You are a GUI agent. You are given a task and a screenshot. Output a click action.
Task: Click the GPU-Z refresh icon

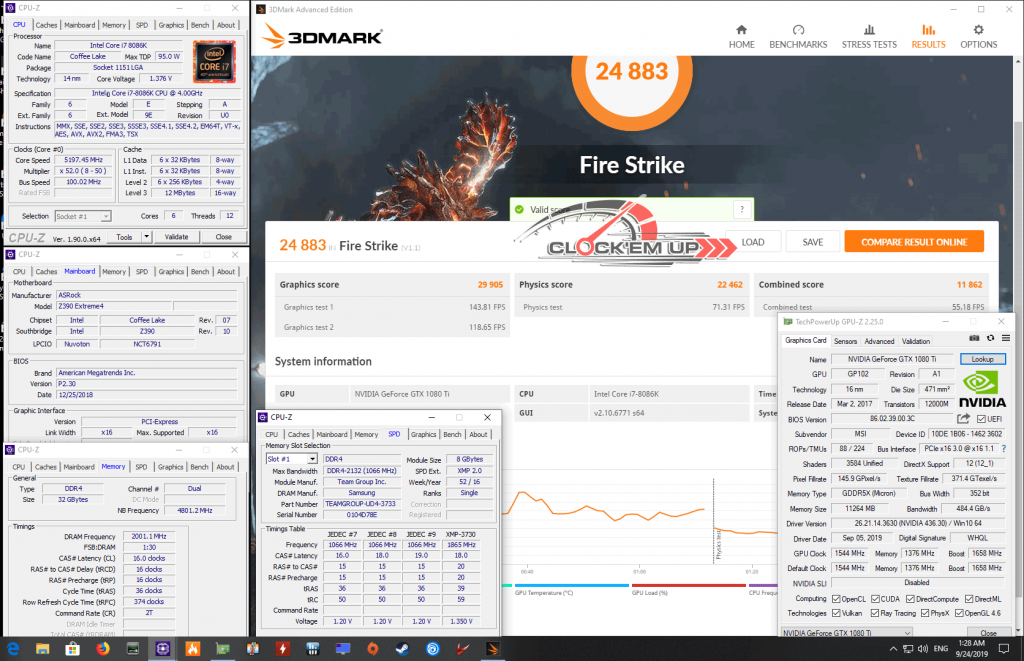[990, 338]
